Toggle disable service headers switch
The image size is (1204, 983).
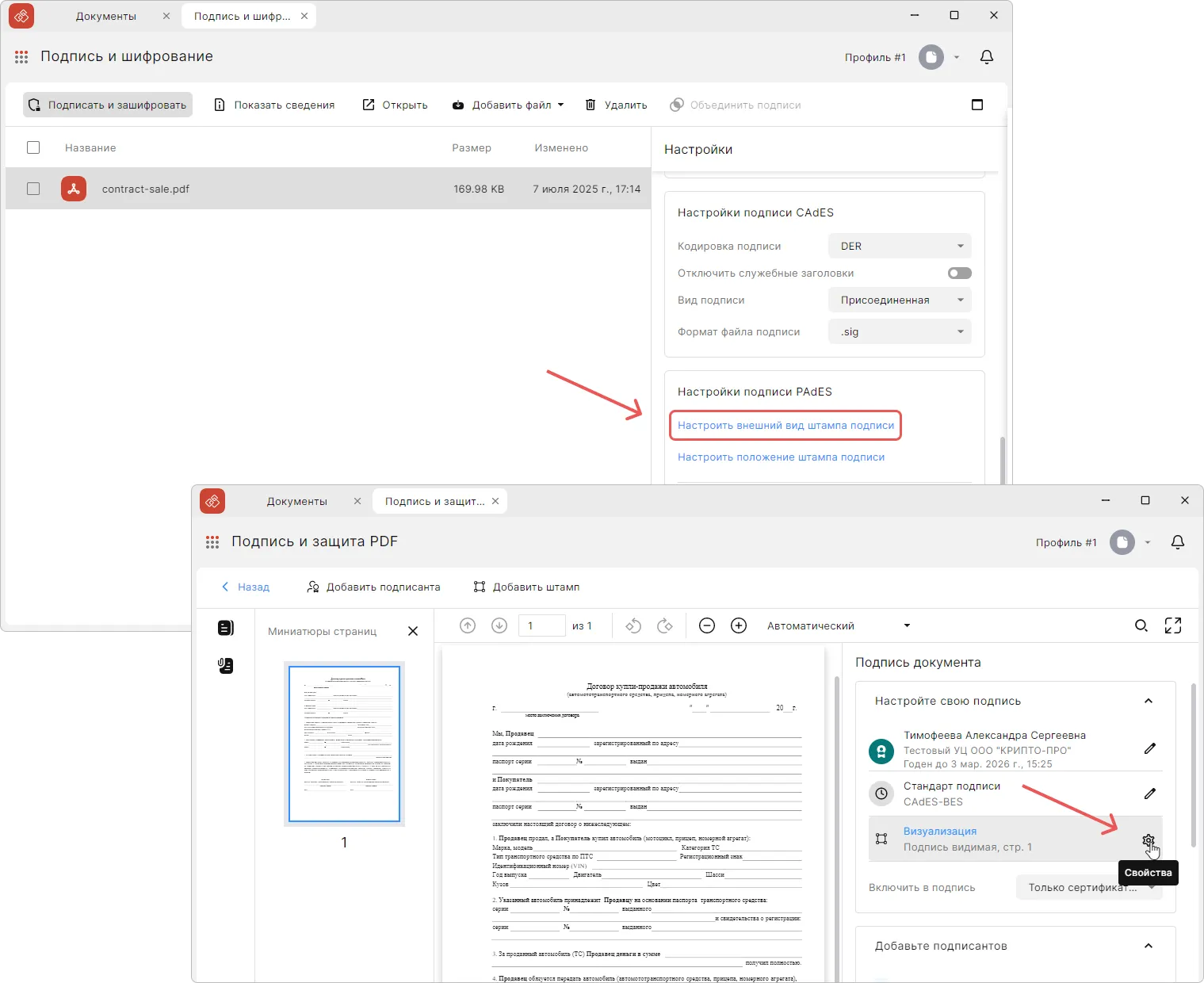tap(959, 273)
